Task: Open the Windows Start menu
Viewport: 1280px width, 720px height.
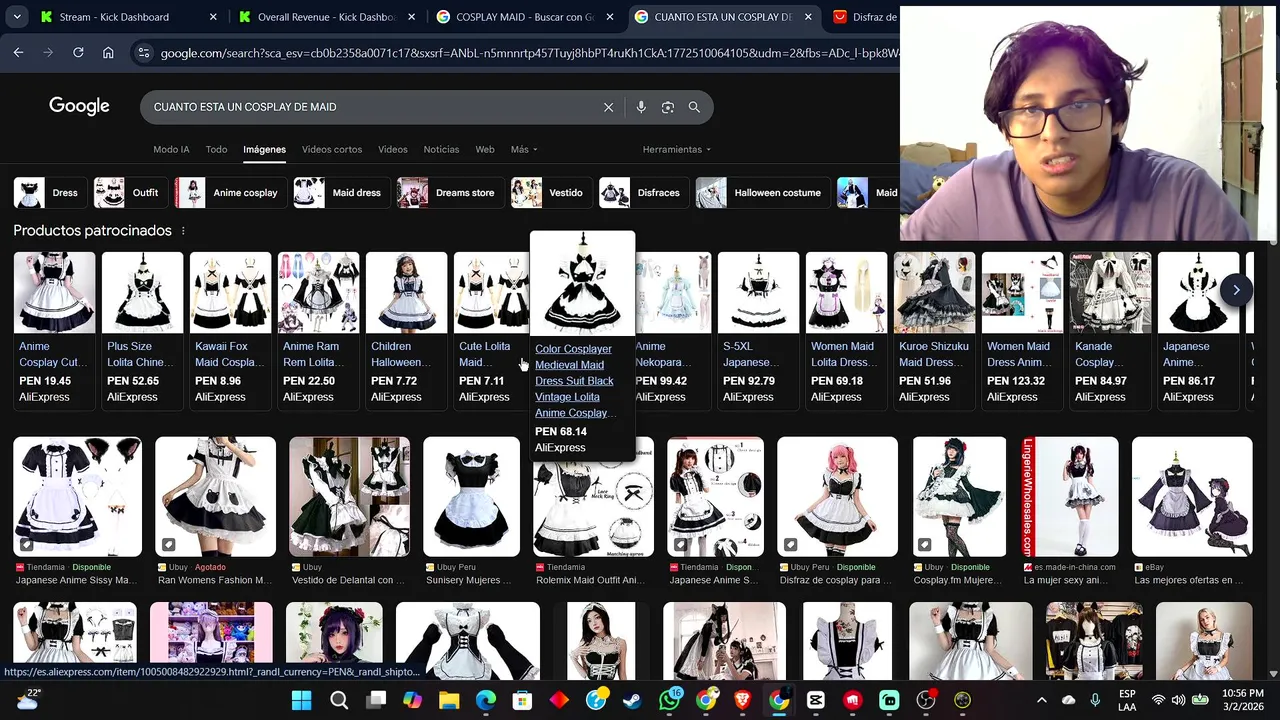Action: pos(301,700)
